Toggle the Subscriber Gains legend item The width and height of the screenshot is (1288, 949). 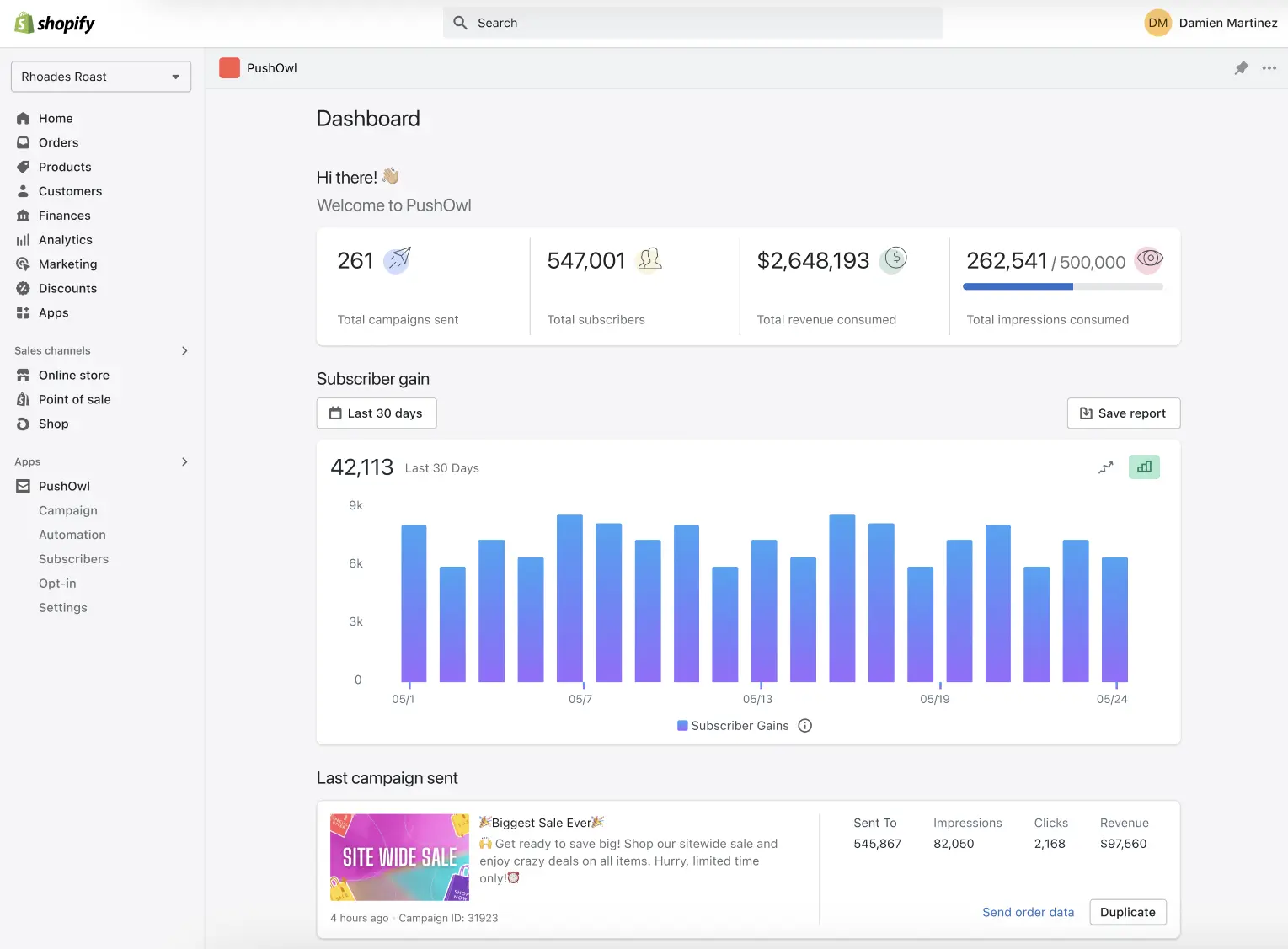(731, 725)
